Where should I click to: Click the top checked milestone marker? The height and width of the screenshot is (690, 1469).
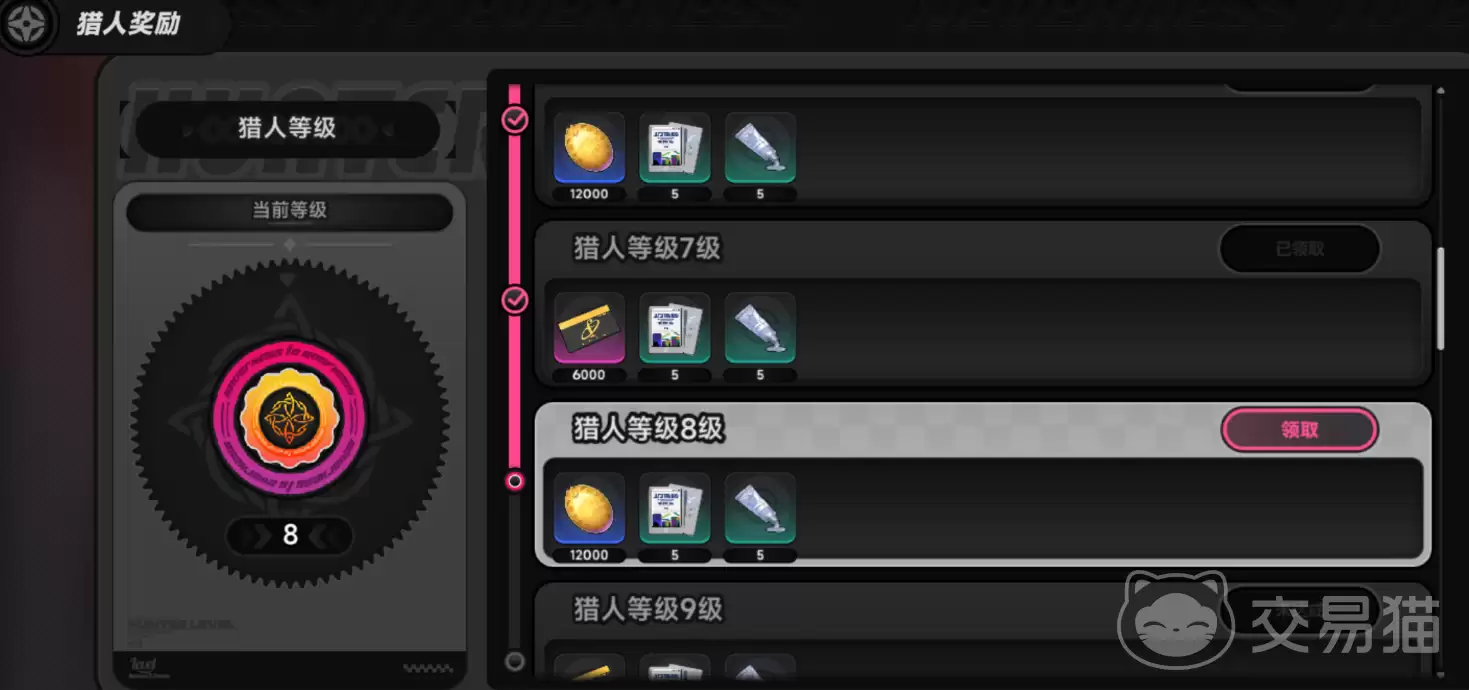(515, 120)
